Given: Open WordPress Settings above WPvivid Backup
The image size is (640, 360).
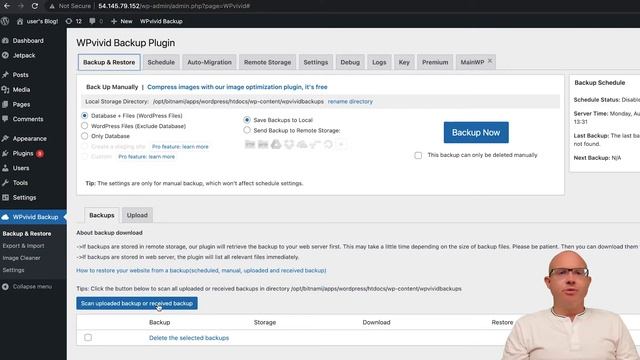Looking at the screenshot, I should pyautogui.click(x=24, y=197).
